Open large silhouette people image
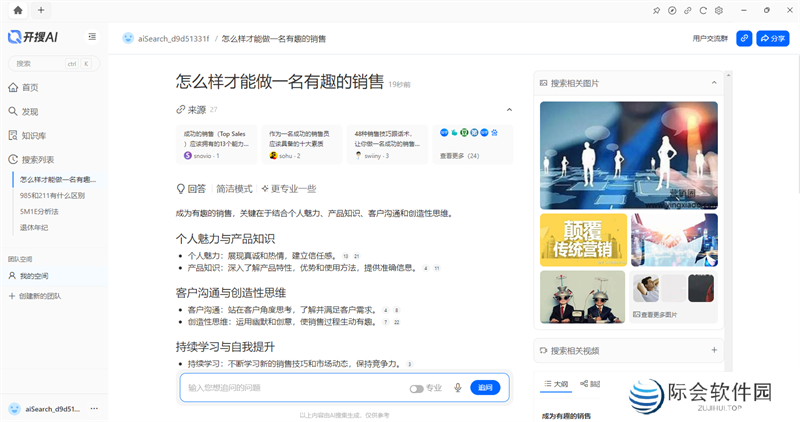The width and height of the screenshot is (800, 422). pyautogui.click(x=629, y=155)
